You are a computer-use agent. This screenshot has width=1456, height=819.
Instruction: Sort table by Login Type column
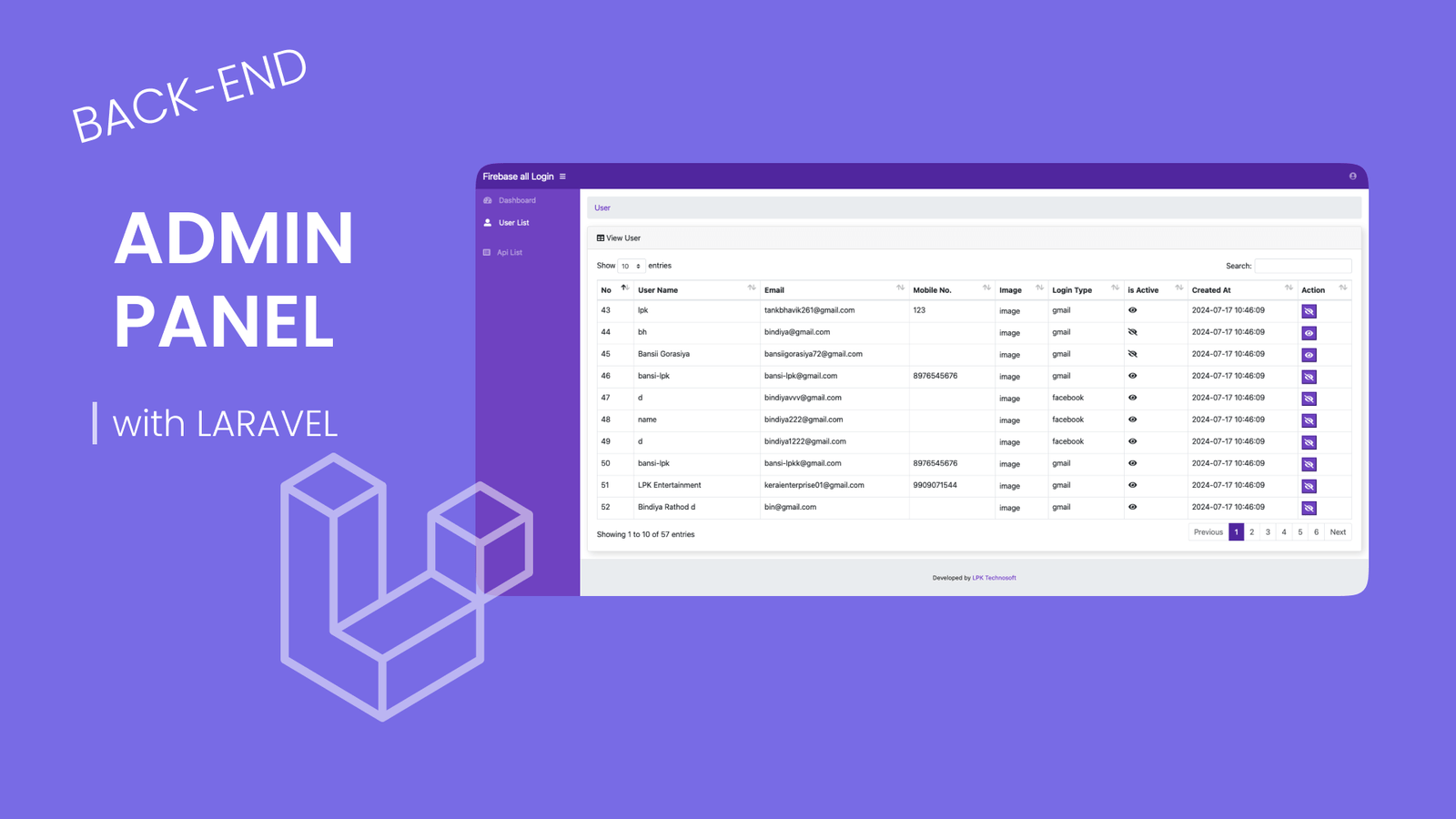(1086, 290)
